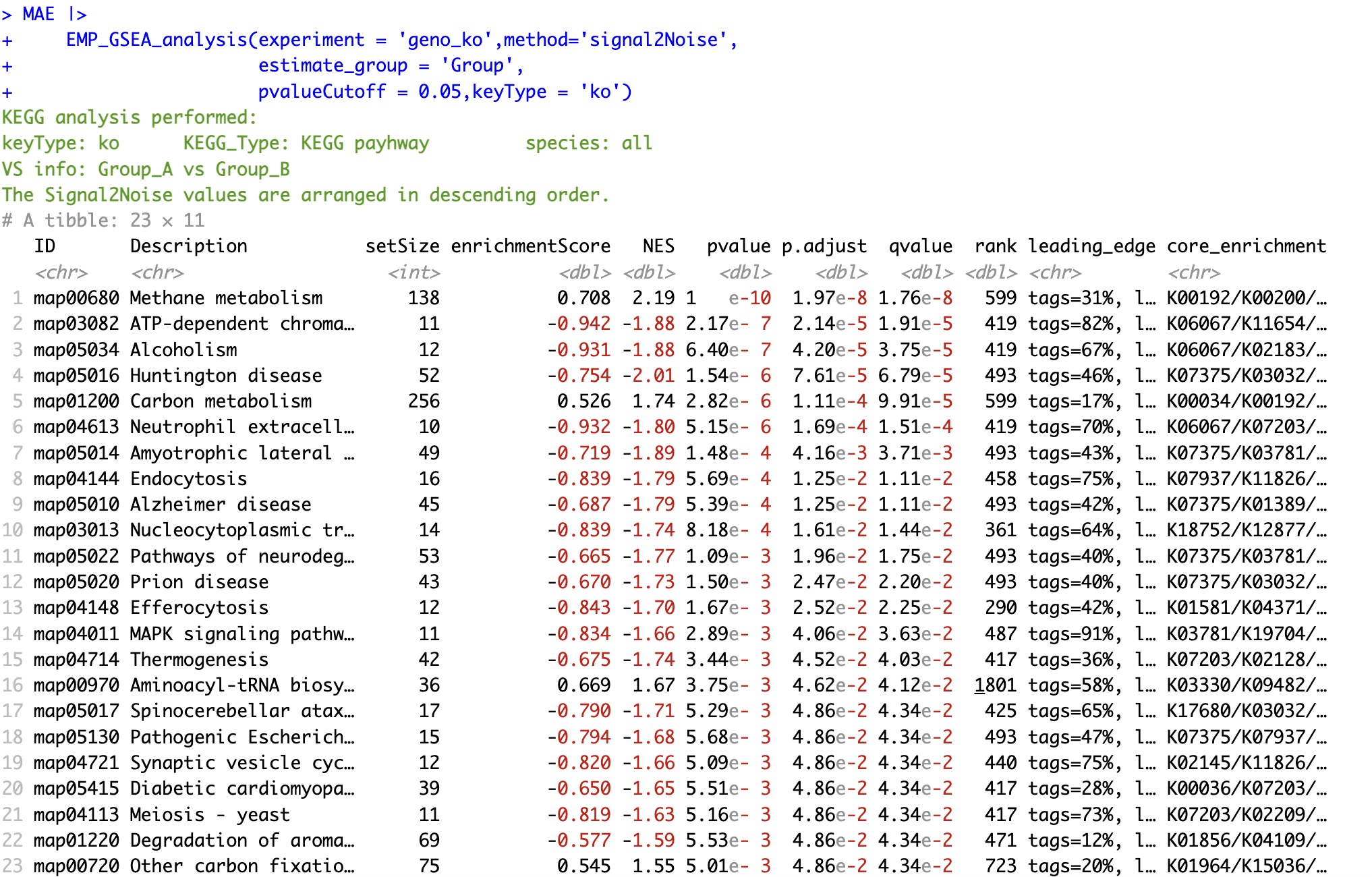
Task: Click the NES column header
Action: [658, 246]
